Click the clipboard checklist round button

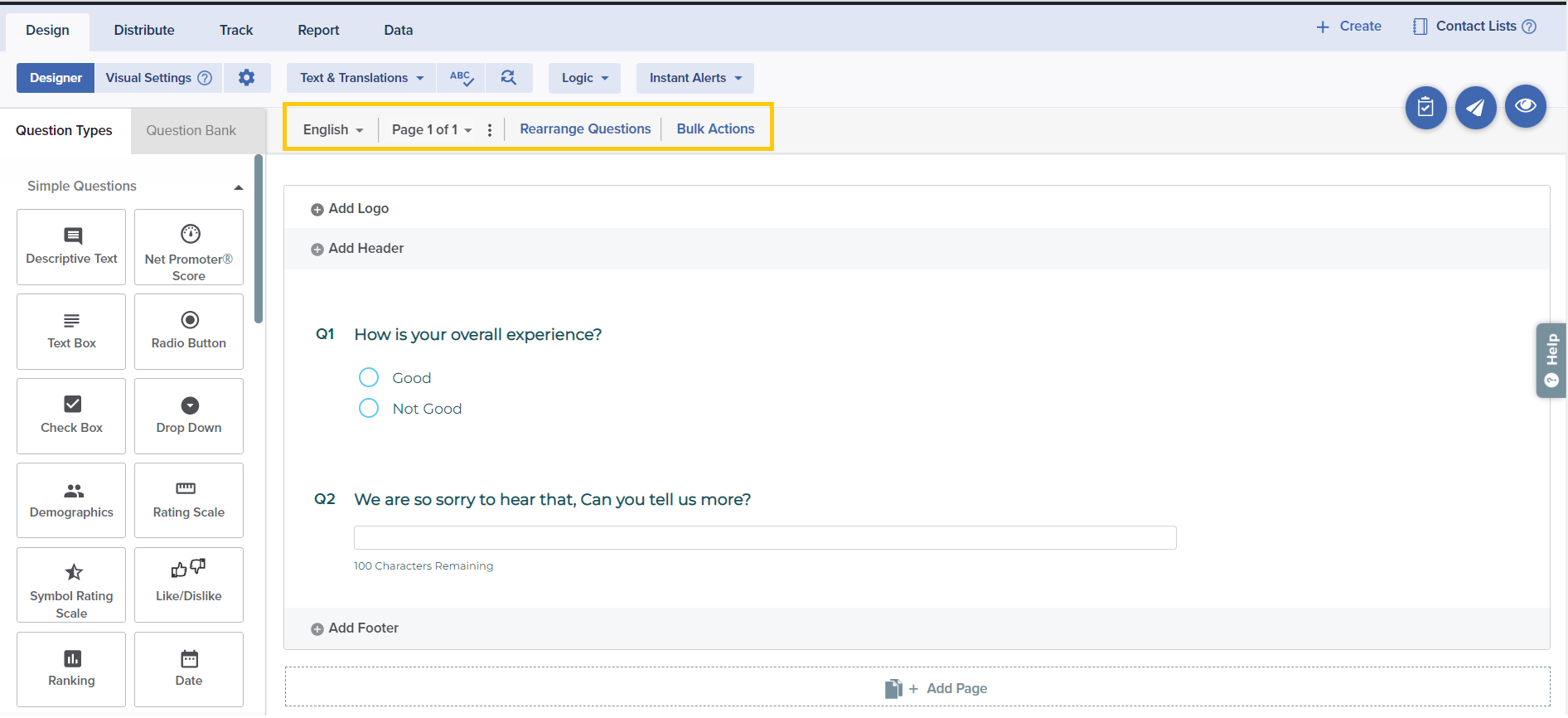1425,108
